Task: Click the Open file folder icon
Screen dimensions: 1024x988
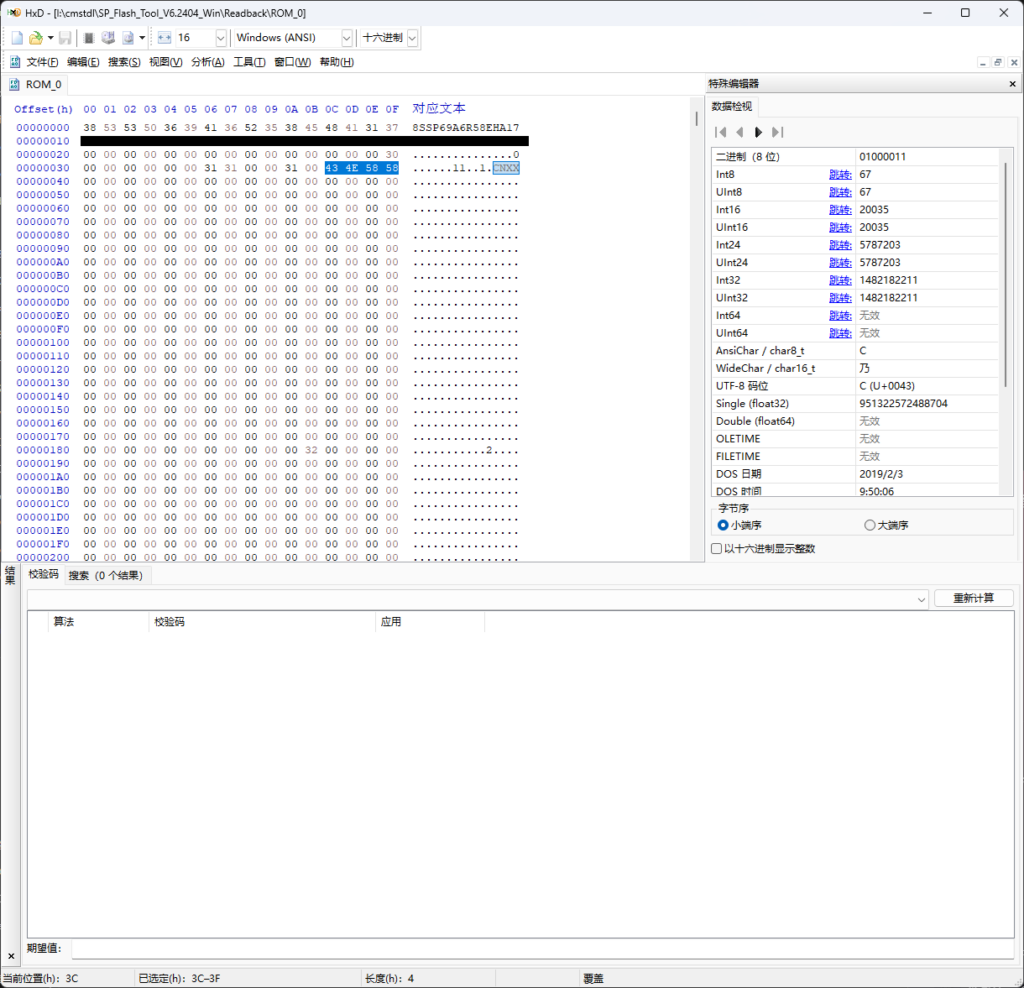Action: tap(35, 38)
